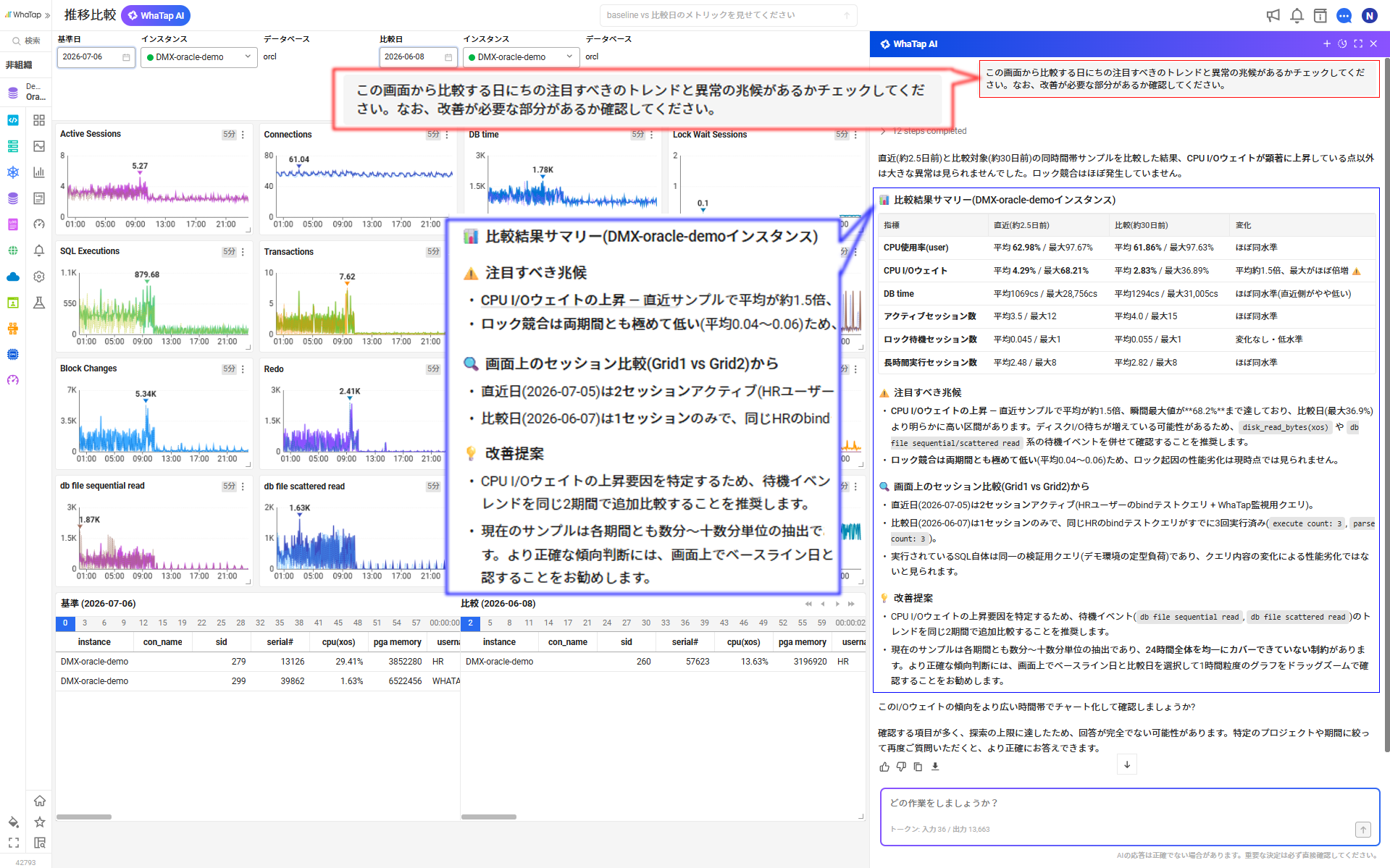Open the N user profile avatar
Image resolution: width=1390 pixels, height=868 pixels.
(x=1369, y=15)
